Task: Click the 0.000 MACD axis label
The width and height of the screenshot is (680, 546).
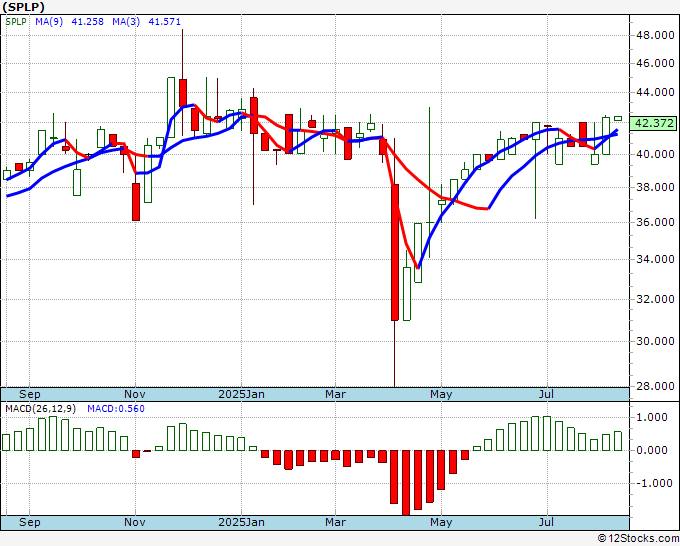Action: pyautogui.click(x=653, y=450)
